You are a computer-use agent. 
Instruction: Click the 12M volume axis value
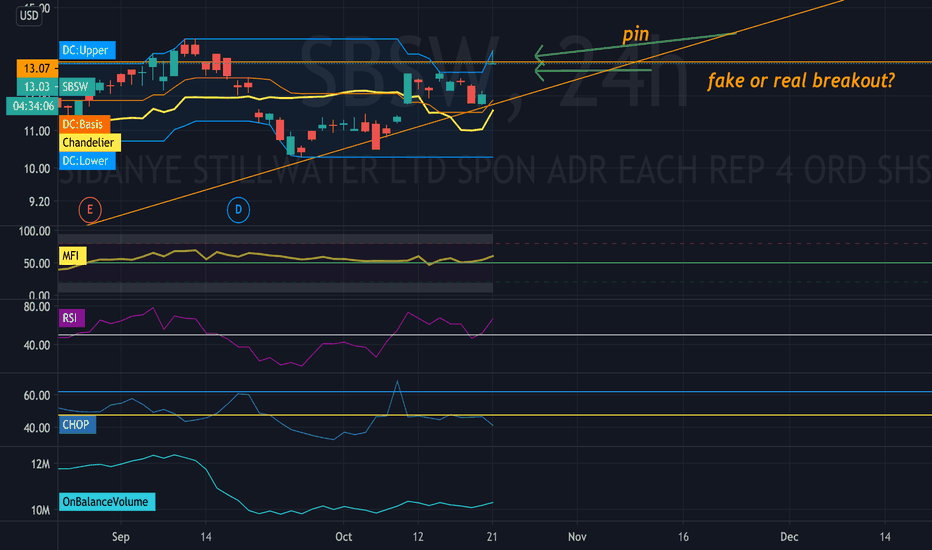click(40, 464)
